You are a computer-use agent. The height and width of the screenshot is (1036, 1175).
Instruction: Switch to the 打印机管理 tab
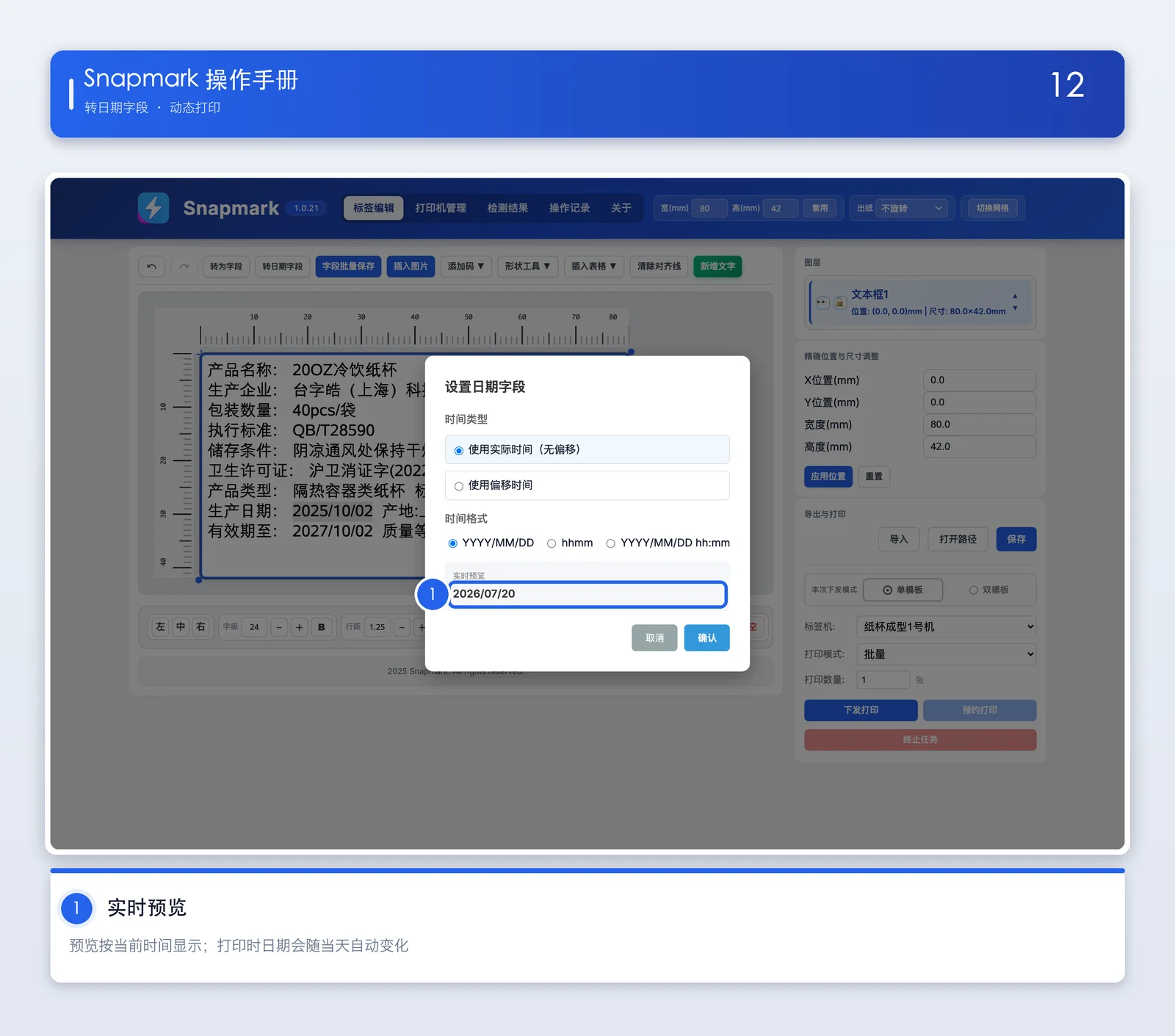pyautogui.click(x=441, y=208)
